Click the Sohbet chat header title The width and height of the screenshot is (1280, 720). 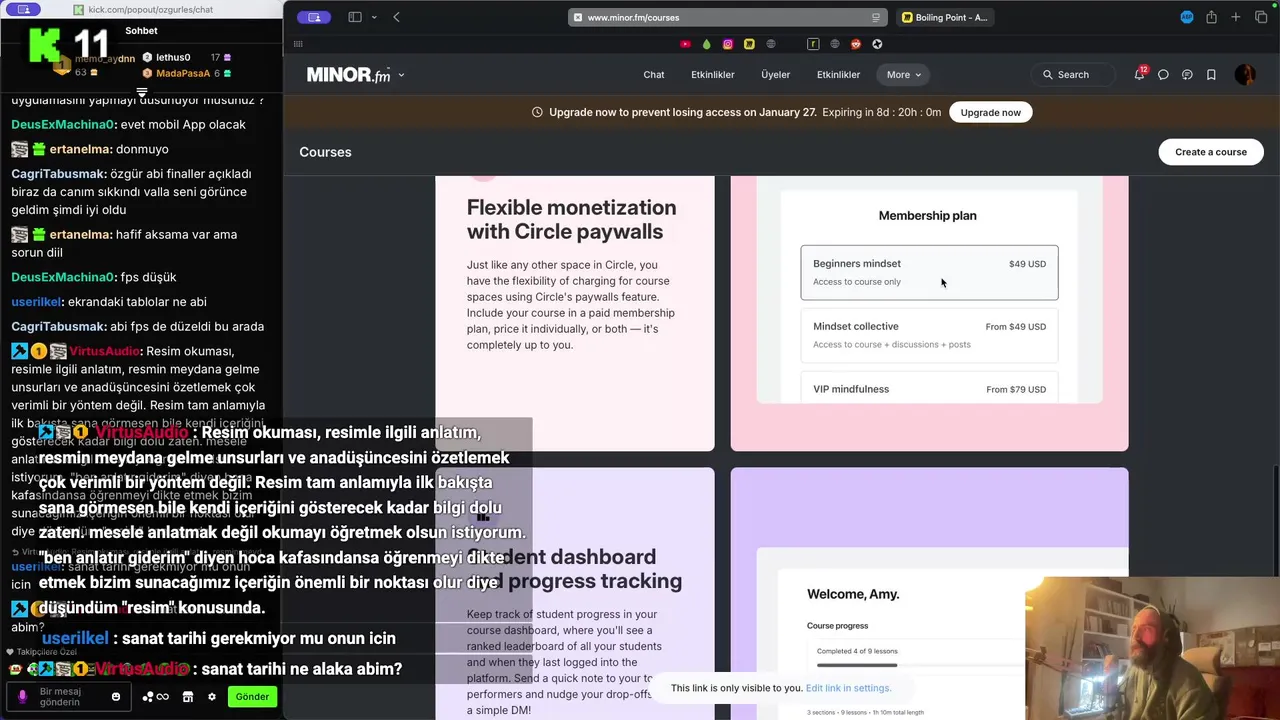coord(141,31)
